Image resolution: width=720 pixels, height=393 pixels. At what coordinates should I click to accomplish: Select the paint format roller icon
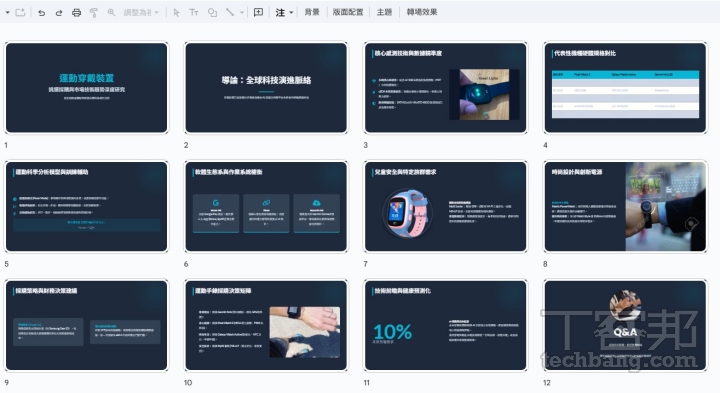[x=94, y=13]
